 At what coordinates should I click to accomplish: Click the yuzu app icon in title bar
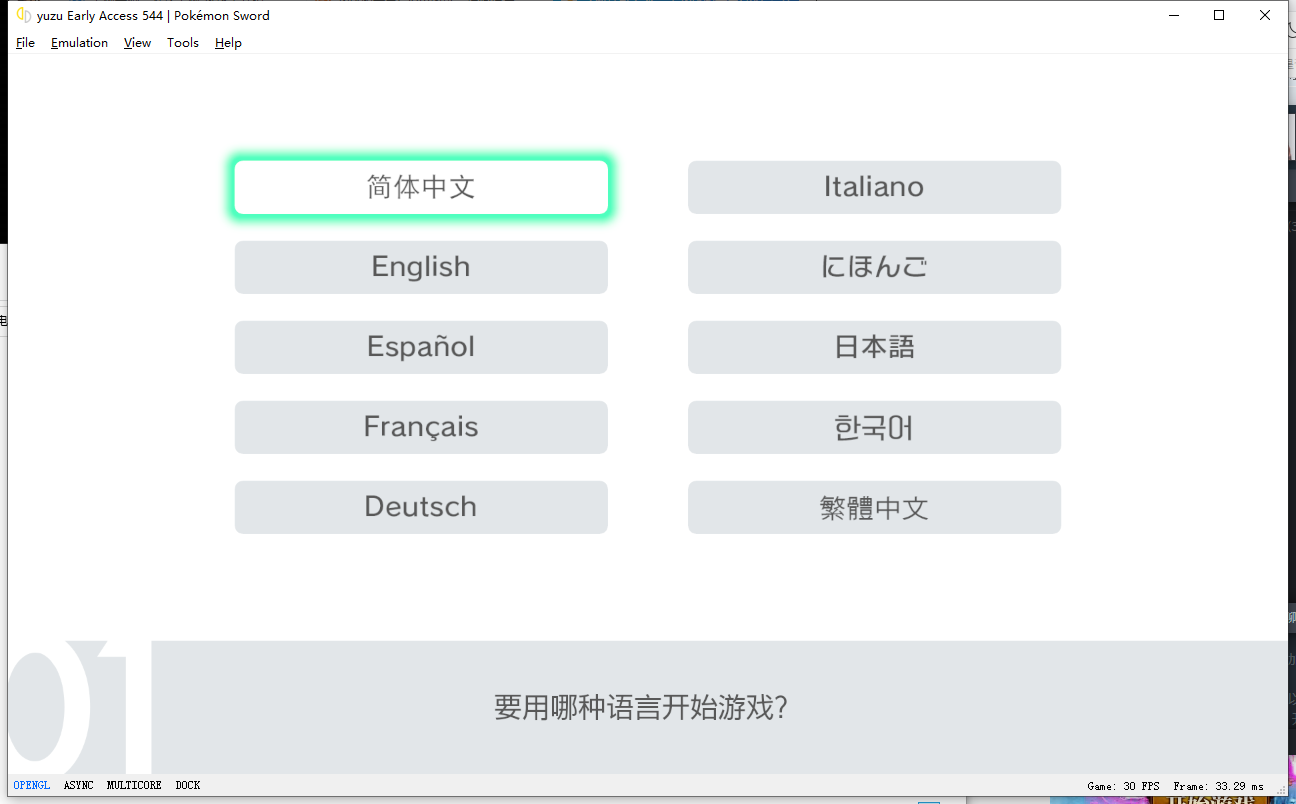24,15
